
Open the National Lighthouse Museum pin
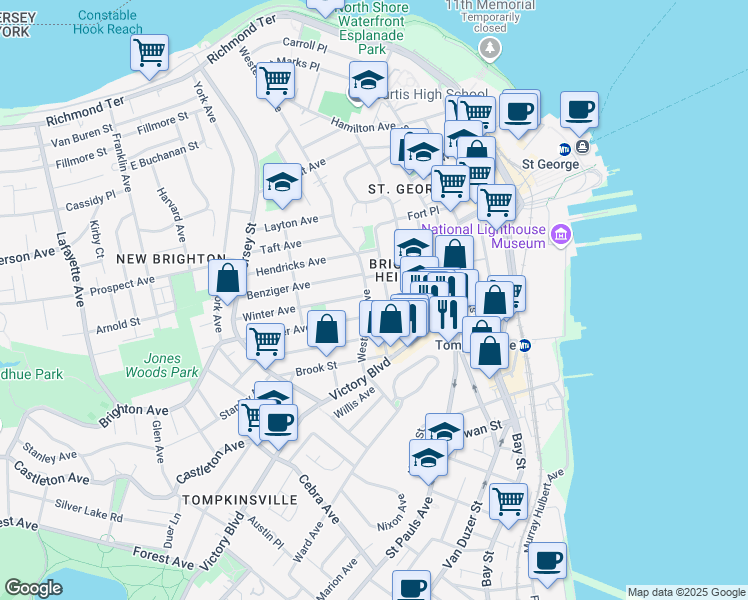561,234
